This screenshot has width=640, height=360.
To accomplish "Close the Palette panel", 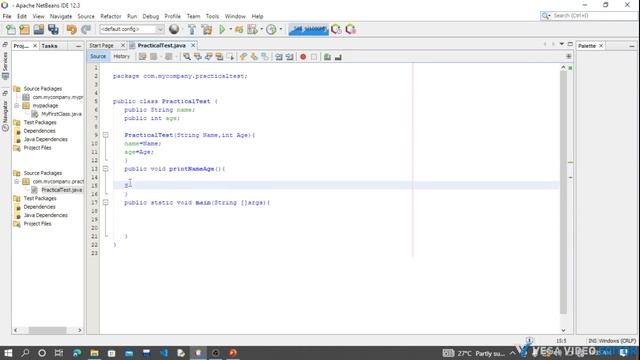I will click(601, 46).
